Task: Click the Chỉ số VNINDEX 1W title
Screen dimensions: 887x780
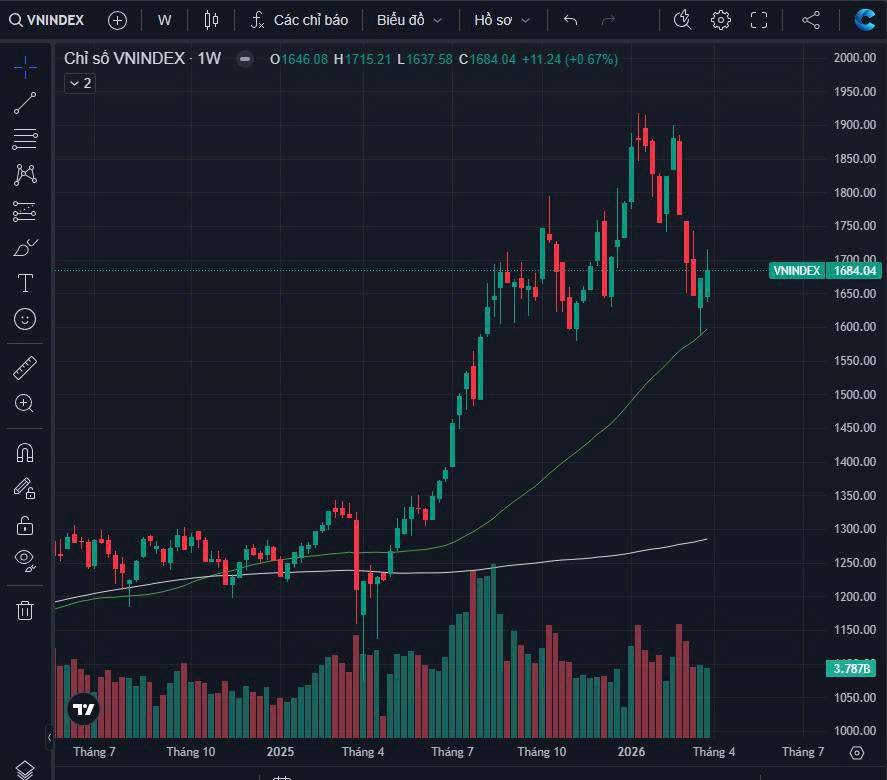Action: [143, 58]
